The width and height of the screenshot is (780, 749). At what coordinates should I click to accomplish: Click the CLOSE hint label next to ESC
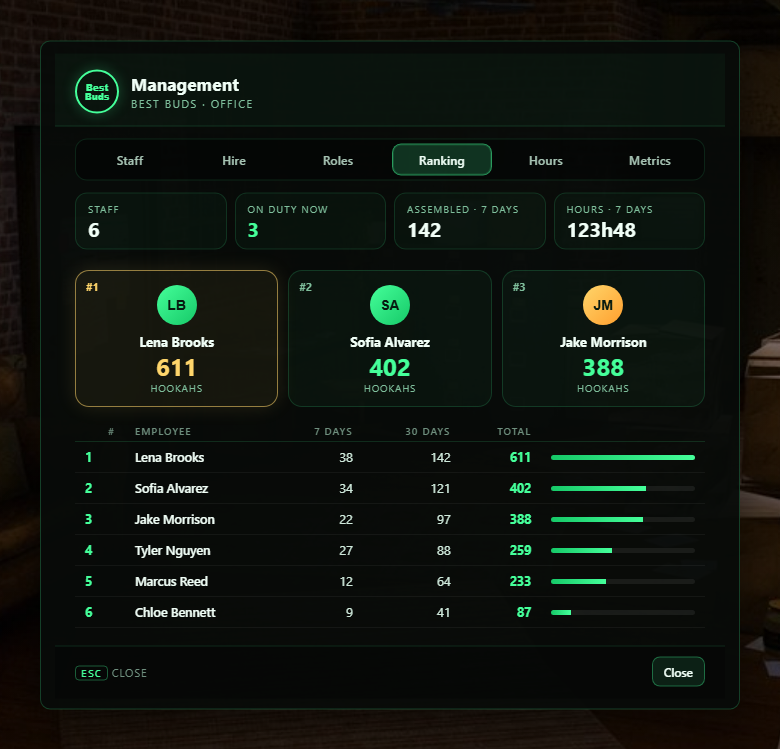point(129,673)
